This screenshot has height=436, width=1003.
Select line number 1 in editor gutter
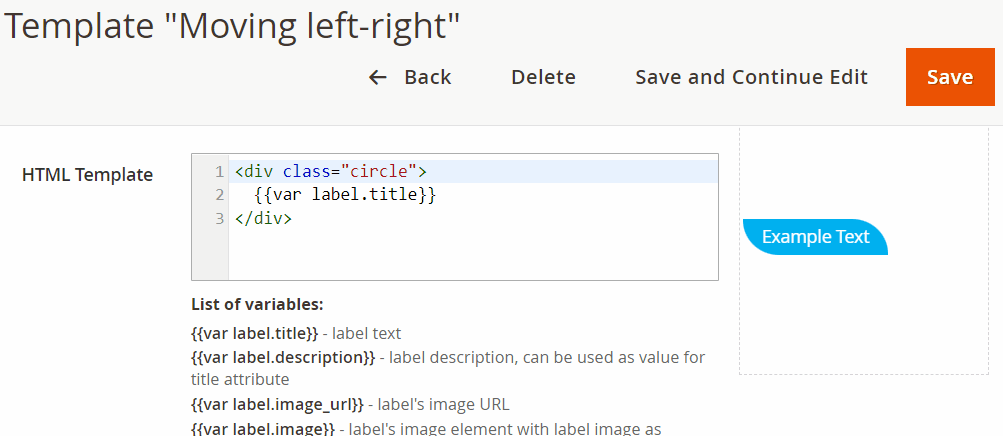point(218,172)
